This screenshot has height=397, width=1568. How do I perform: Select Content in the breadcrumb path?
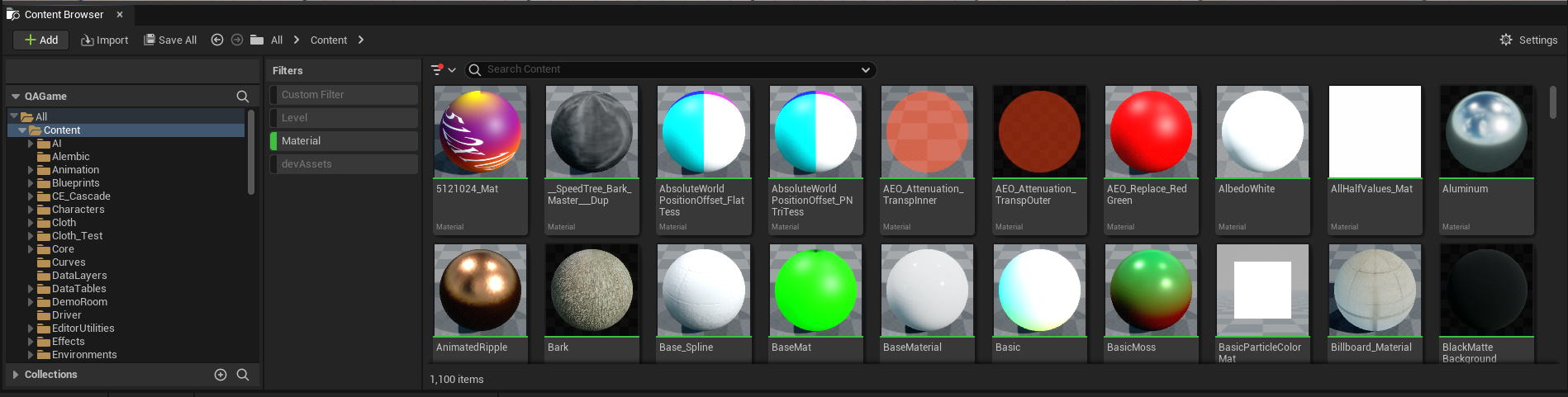pos(329,40)
